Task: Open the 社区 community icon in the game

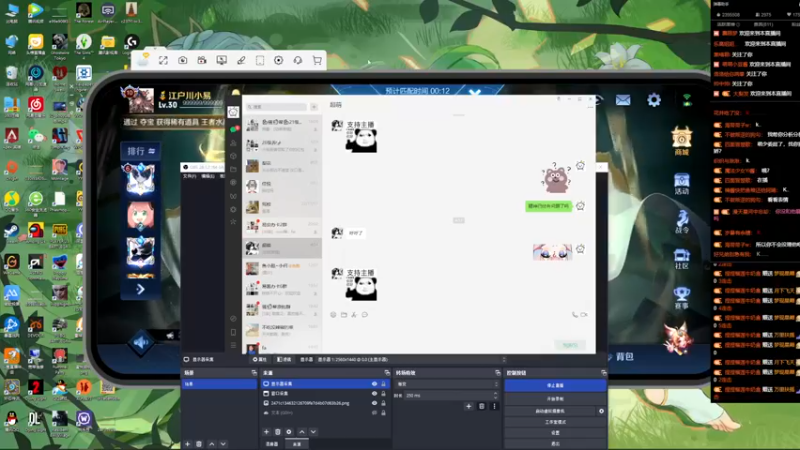Action: (682, 259)
